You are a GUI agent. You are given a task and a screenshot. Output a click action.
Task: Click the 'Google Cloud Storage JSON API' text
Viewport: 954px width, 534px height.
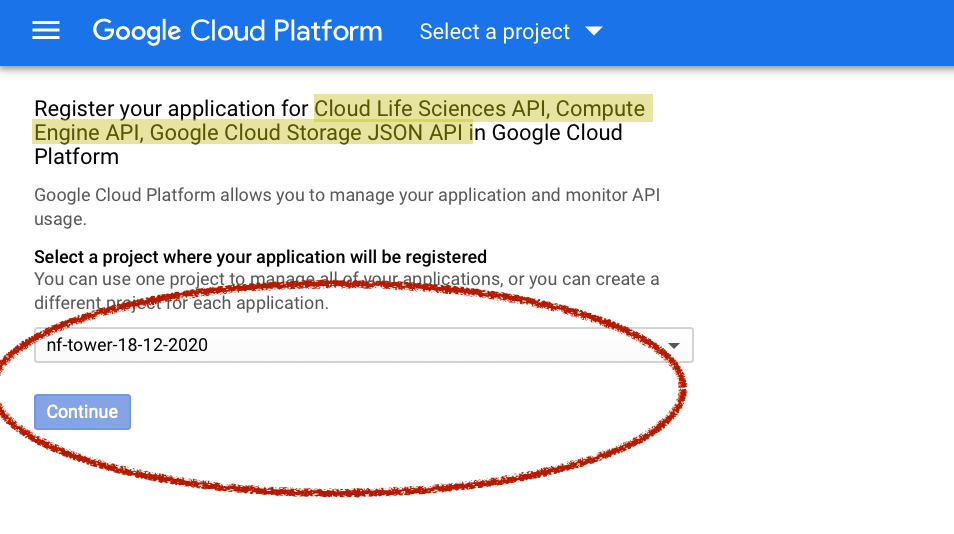309,133
